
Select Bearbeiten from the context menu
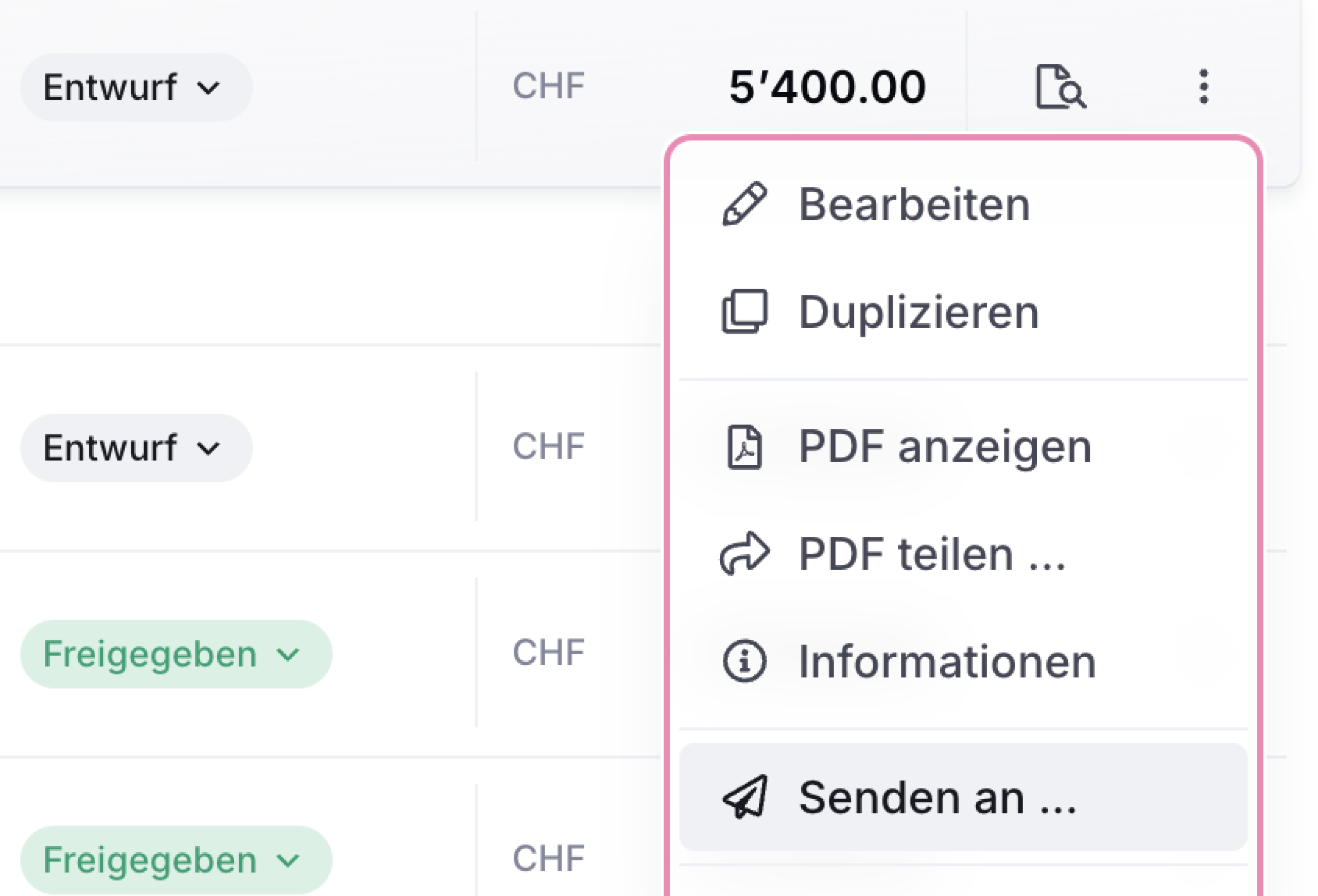coord(963,204)
